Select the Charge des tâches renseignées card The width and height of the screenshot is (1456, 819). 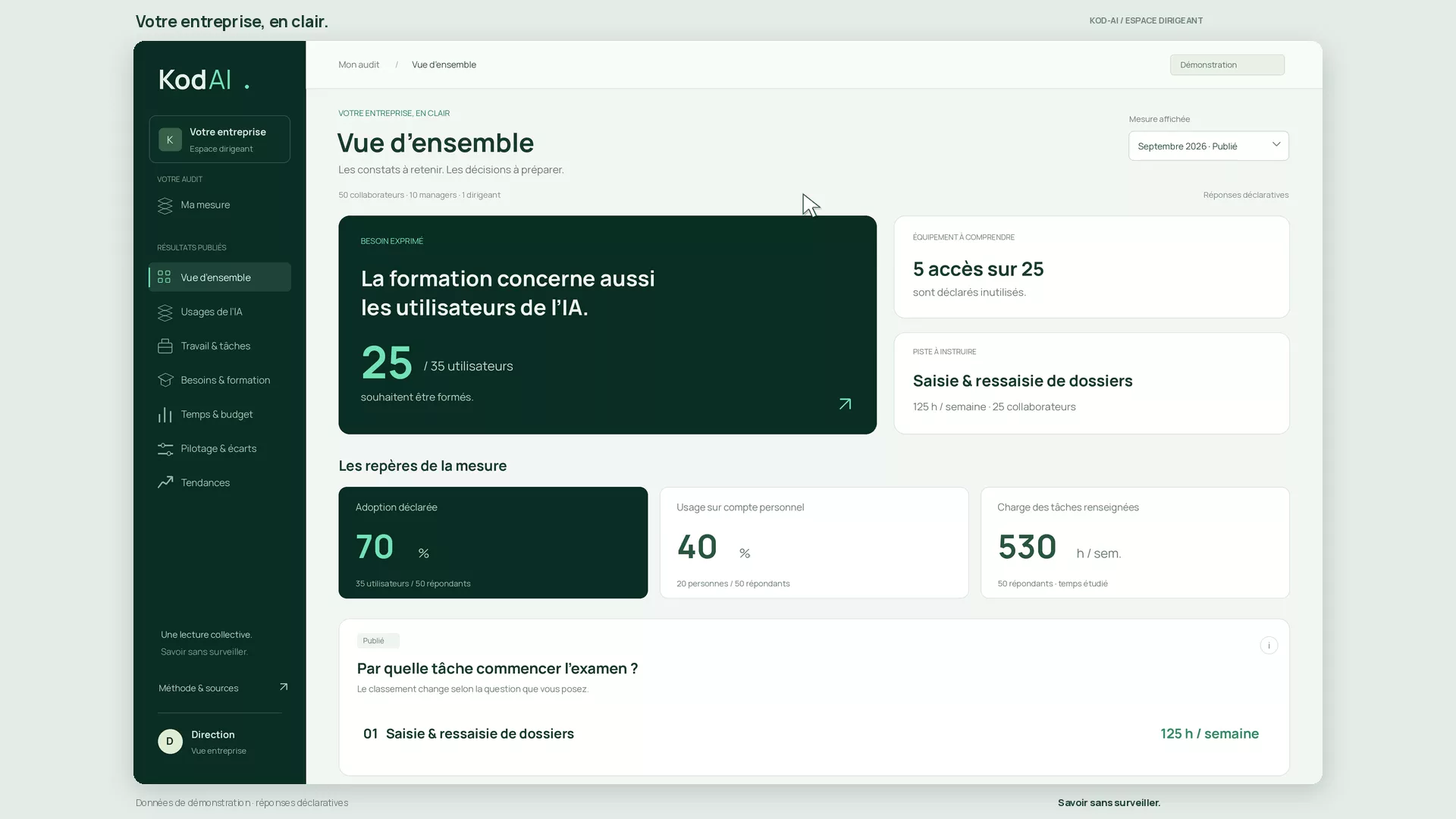(x=1134, y=543)
